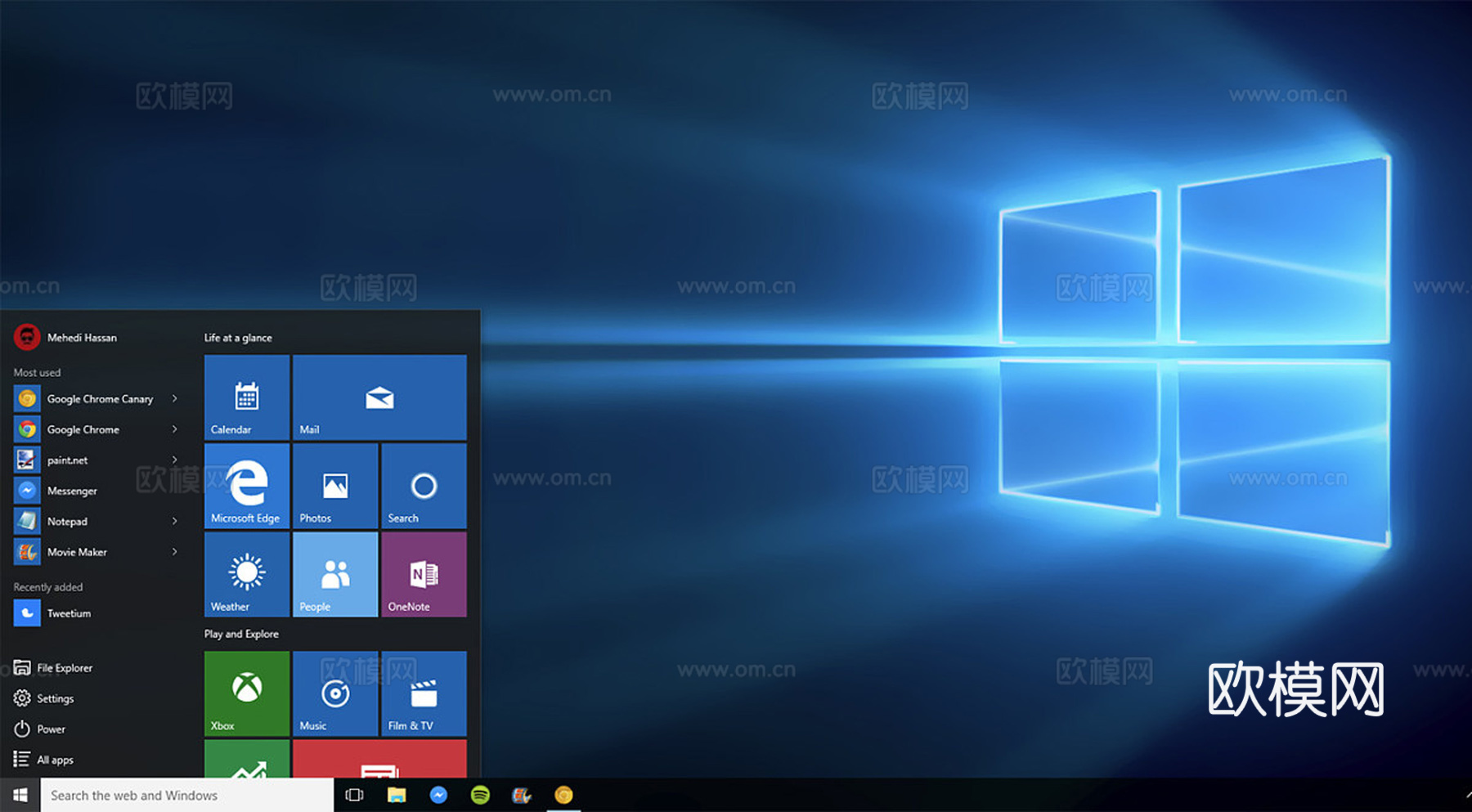This screenshot has width=1472, height=812.
Task: Click the Windows Start button
Action: tap(20, 795)
